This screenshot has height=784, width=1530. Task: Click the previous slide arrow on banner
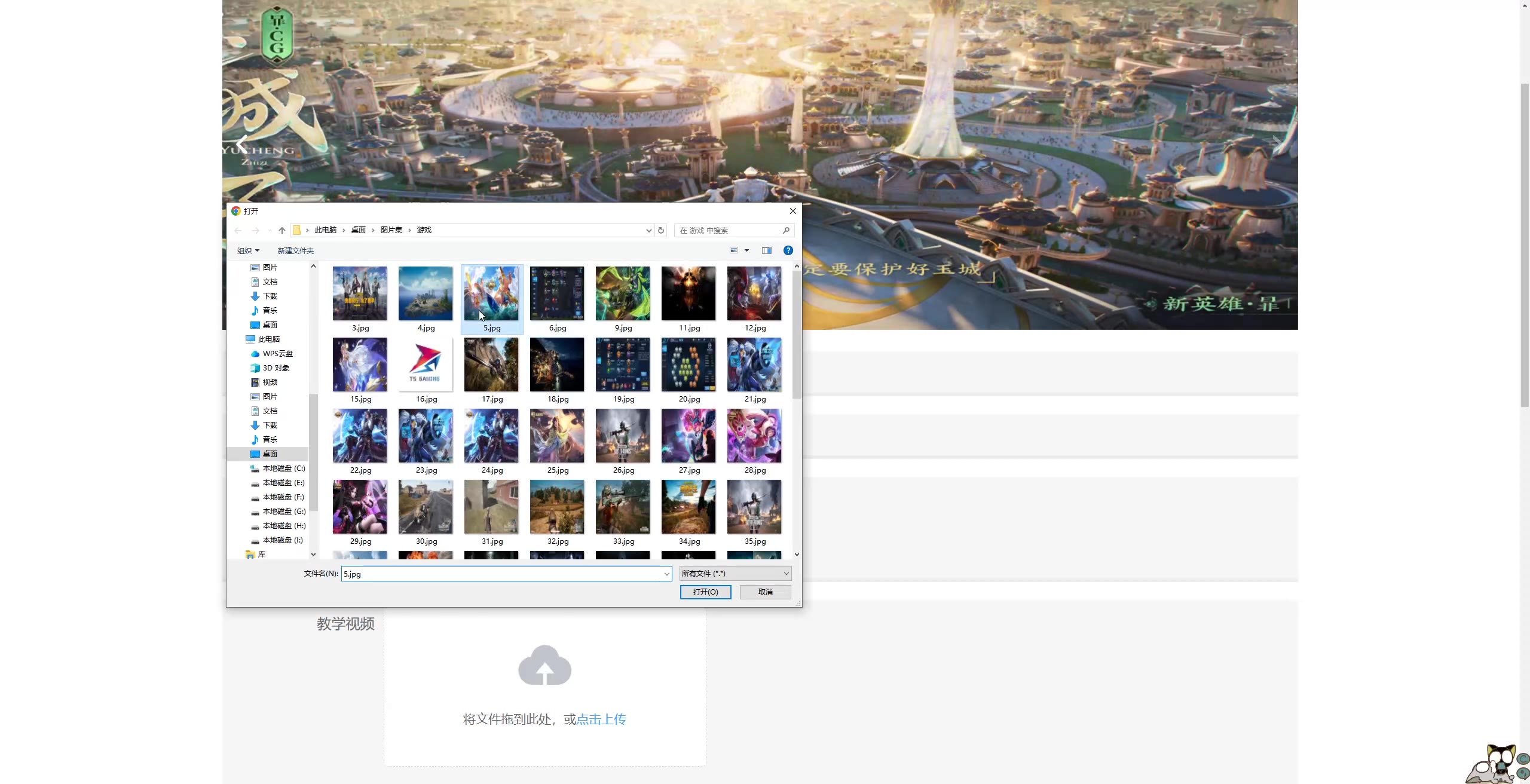click(242, 143)
